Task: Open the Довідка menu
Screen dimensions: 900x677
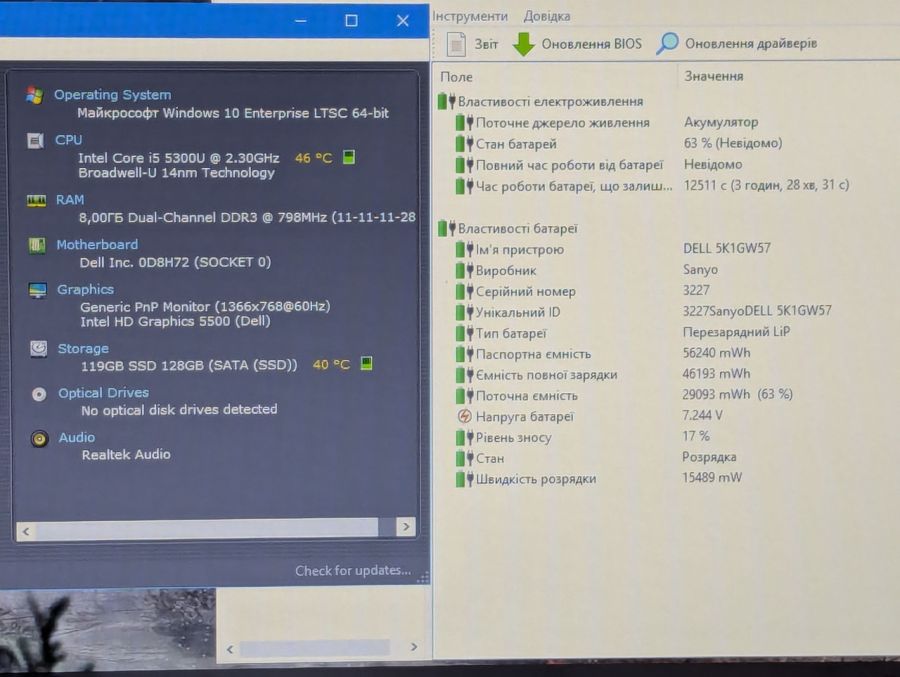Action: 546,16
